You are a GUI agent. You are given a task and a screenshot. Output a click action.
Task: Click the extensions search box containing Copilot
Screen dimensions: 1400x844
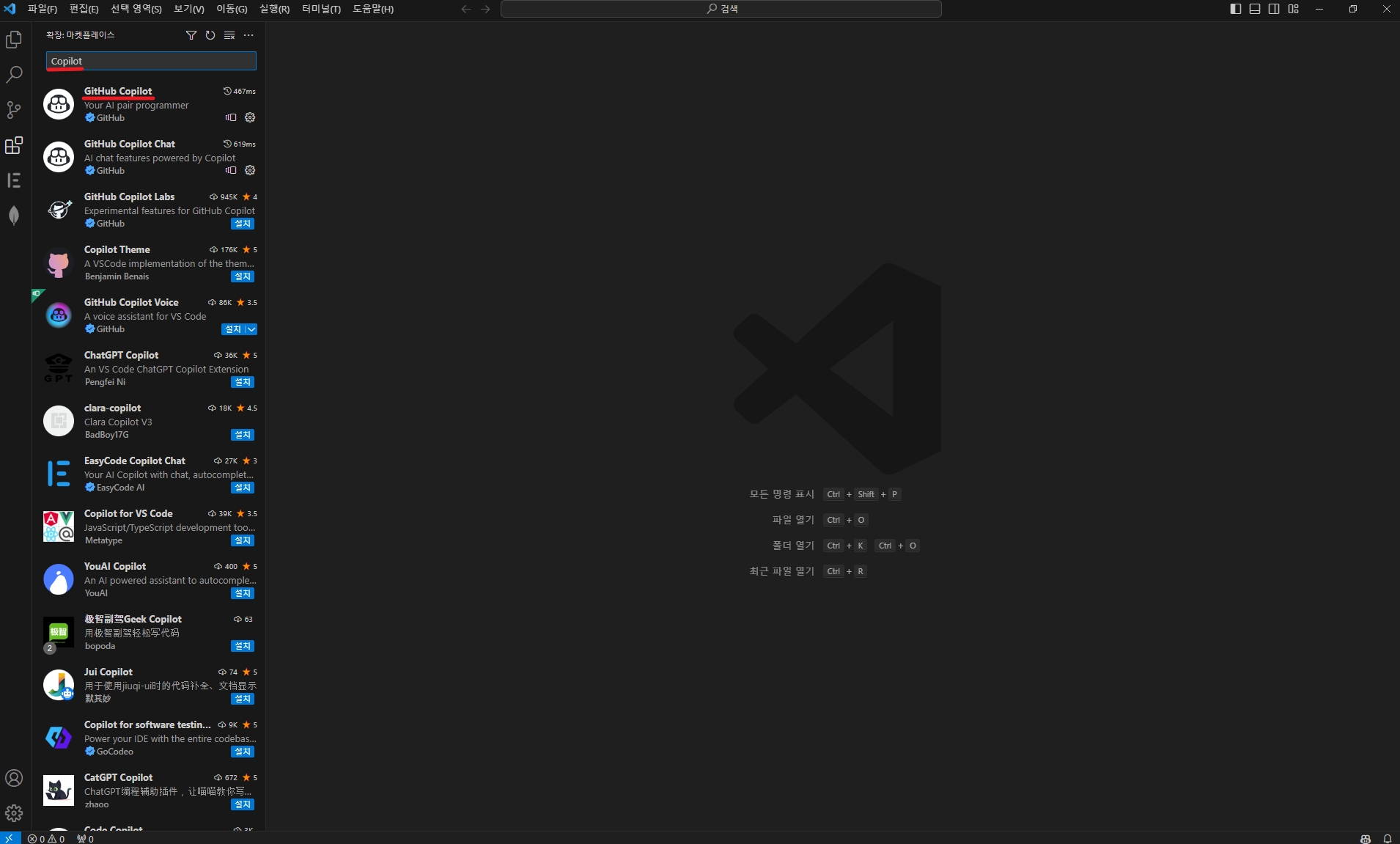pyautogui.click(x=151, y=61)
